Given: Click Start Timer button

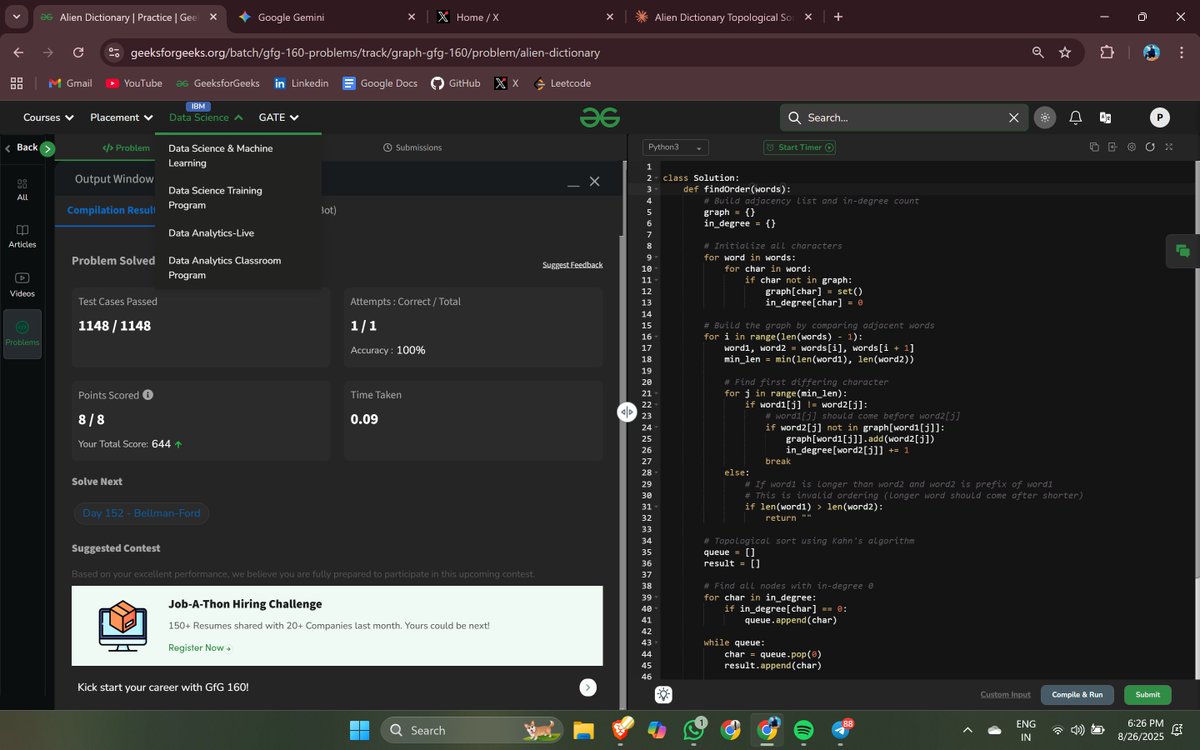Looking at the screenshot, I should pyautogui.click(x=799, y=147).
